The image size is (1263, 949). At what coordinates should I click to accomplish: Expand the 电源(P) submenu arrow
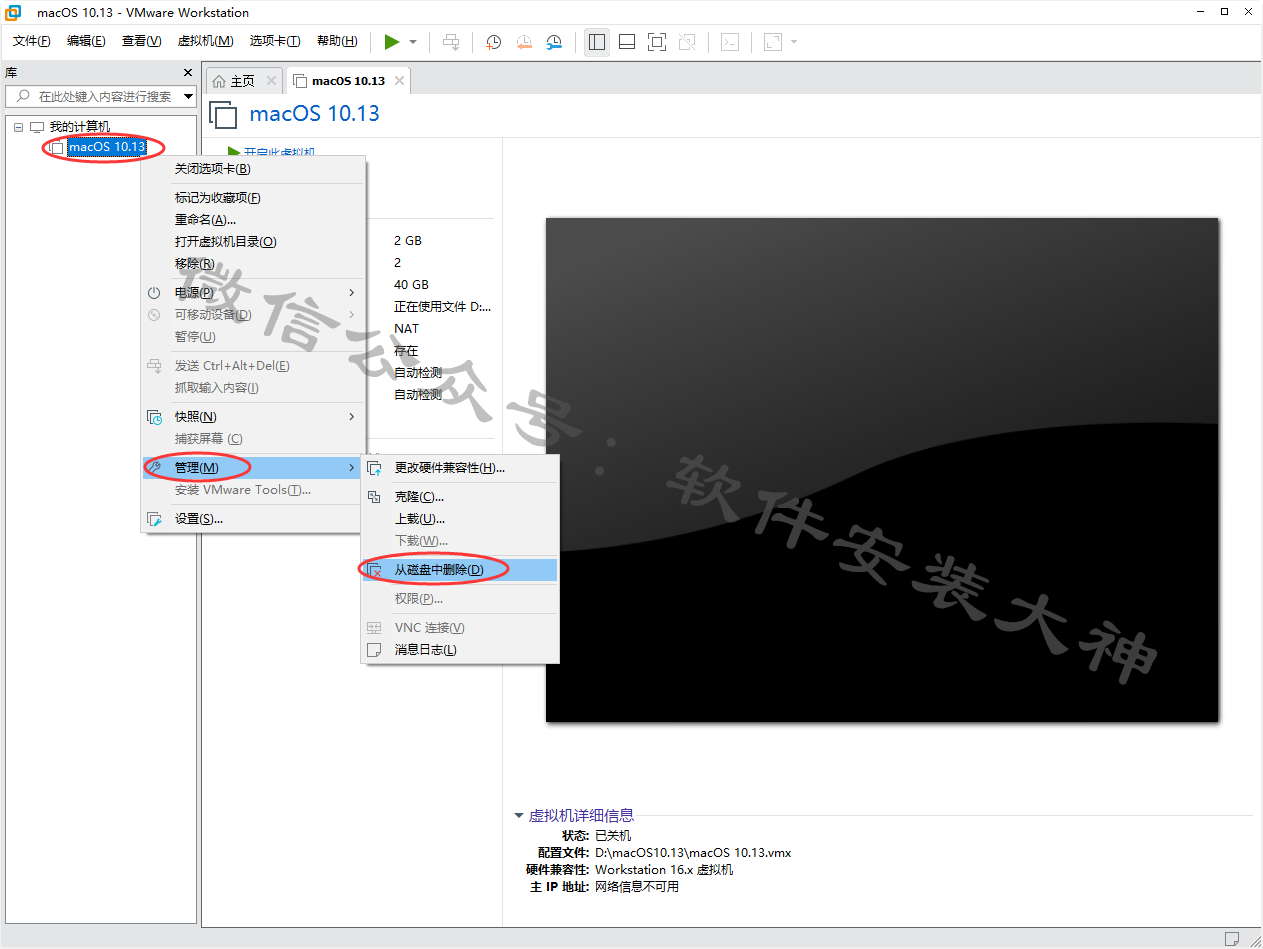tap(351, 293)
